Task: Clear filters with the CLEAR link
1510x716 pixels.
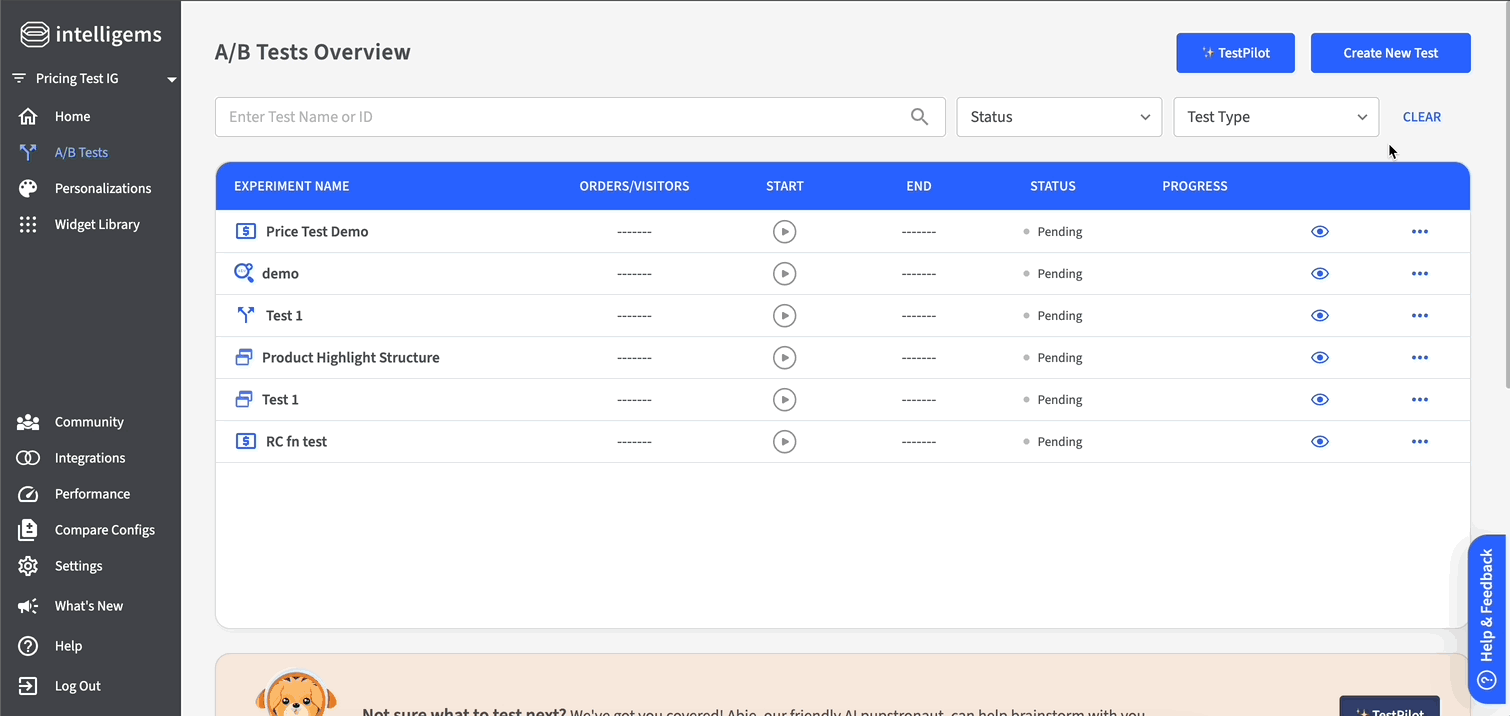Action: (x=1421, y=117)
